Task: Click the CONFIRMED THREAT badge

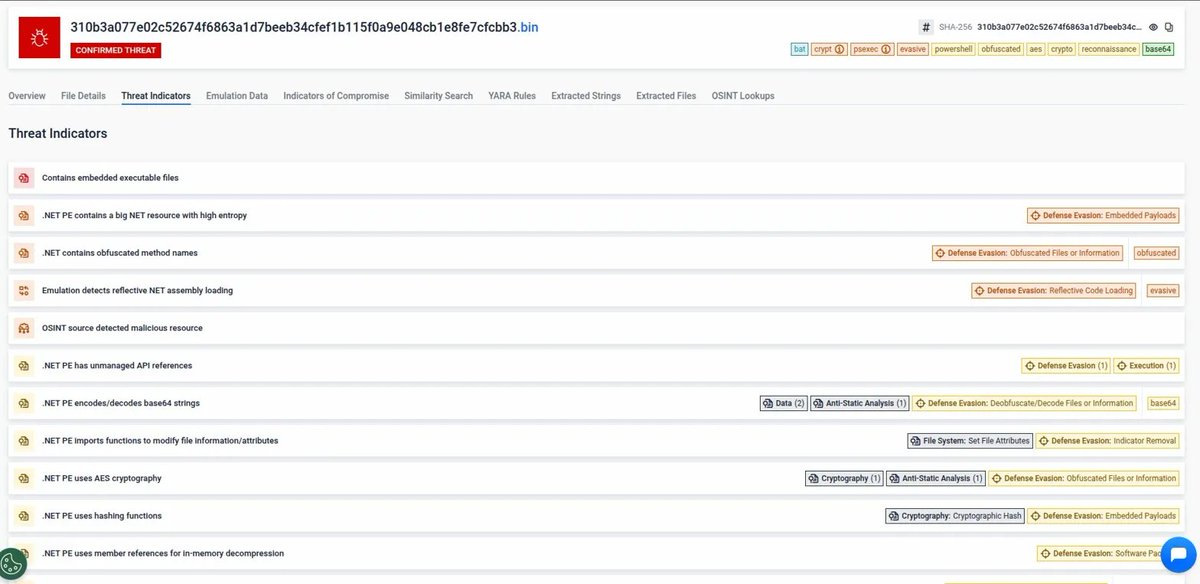Action: coord(116,50)
